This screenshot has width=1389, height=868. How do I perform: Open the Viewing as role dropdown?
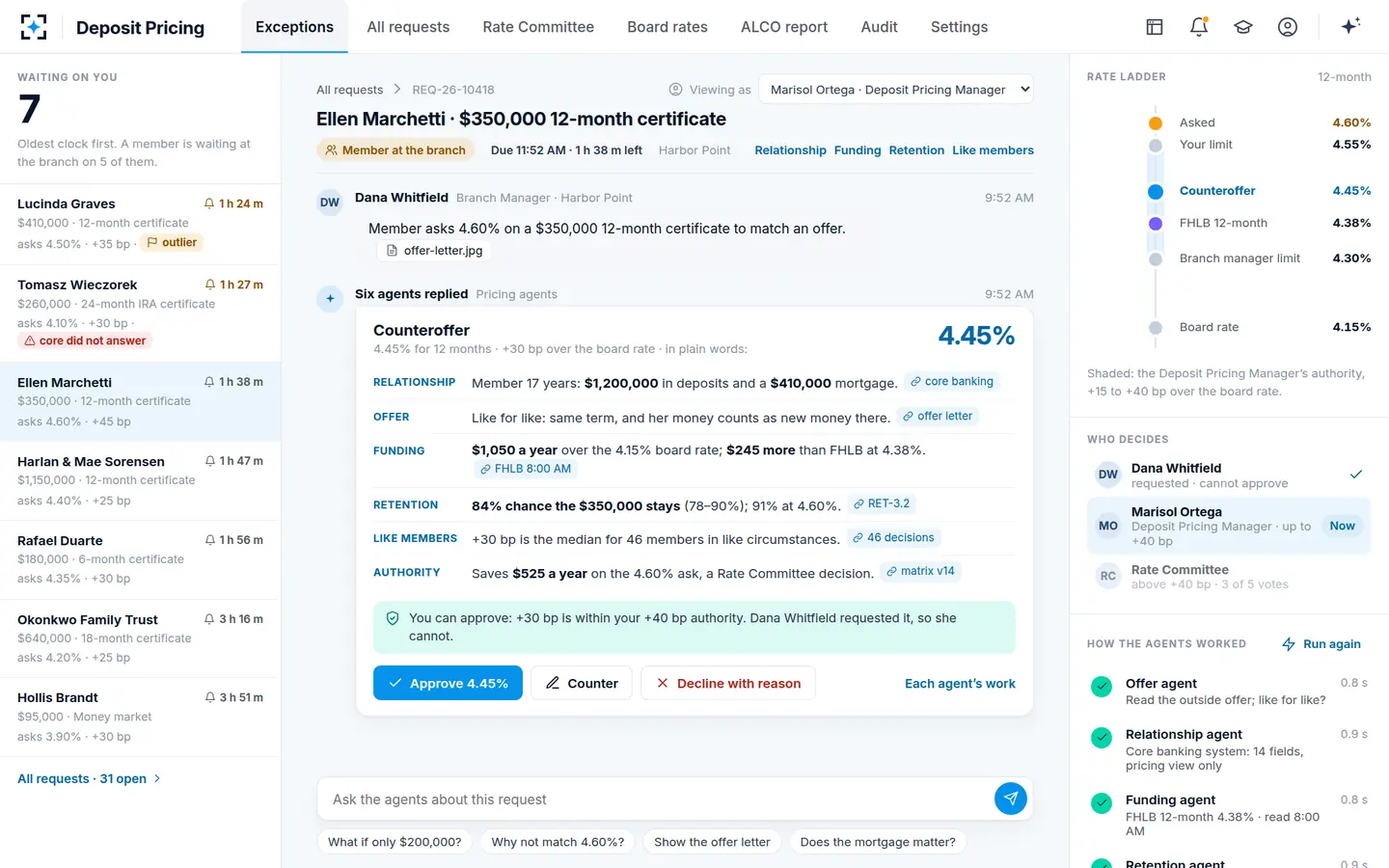[x=896, y=90]
